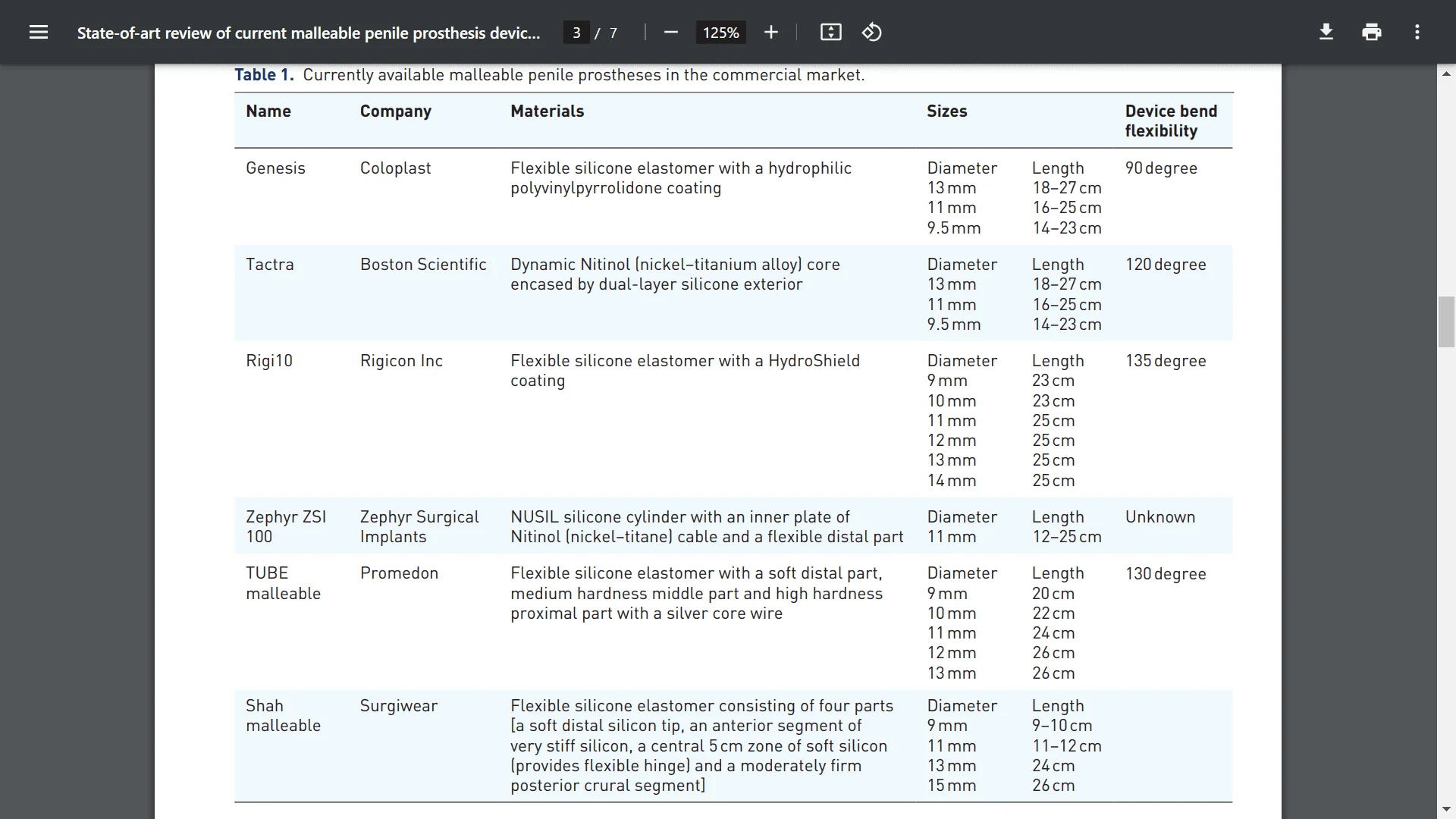Screen dimensions: 1456x819
Task: Edit the page number field showing 3
Action: pos(577,32)
